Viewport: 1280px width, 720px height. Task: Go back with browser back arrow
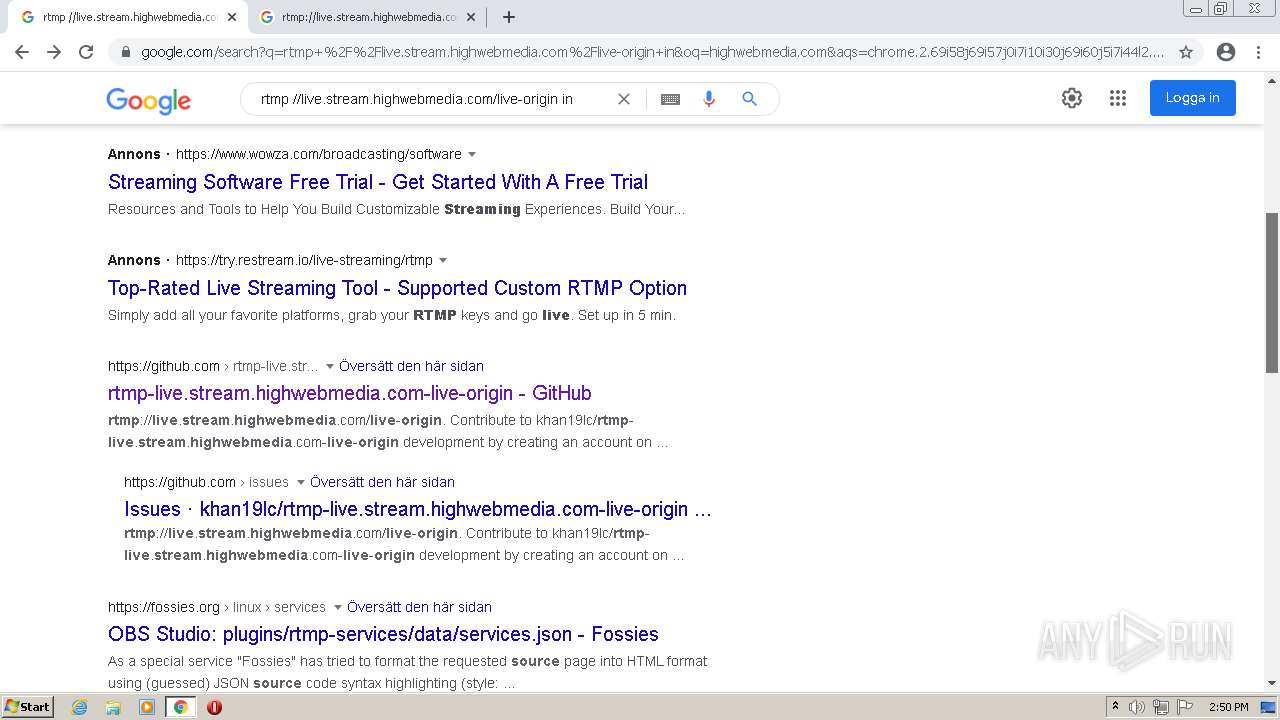click(x=22, y=52)
